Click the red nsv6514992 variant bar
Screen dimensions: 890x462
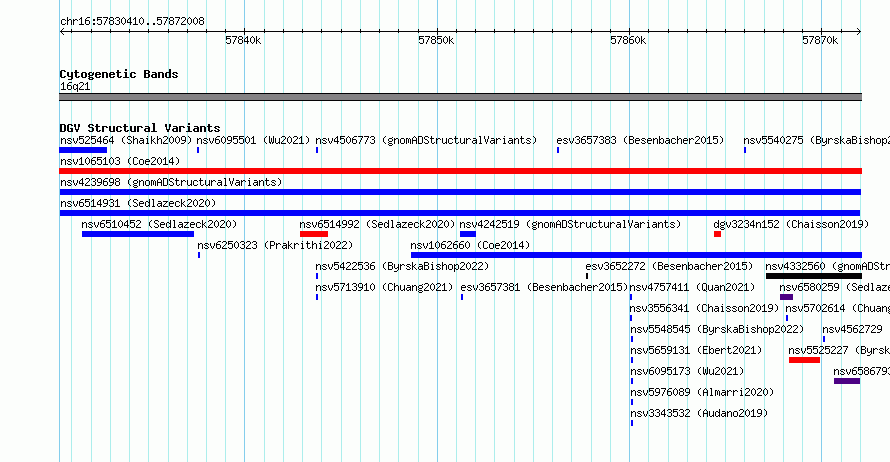(314, 234)
